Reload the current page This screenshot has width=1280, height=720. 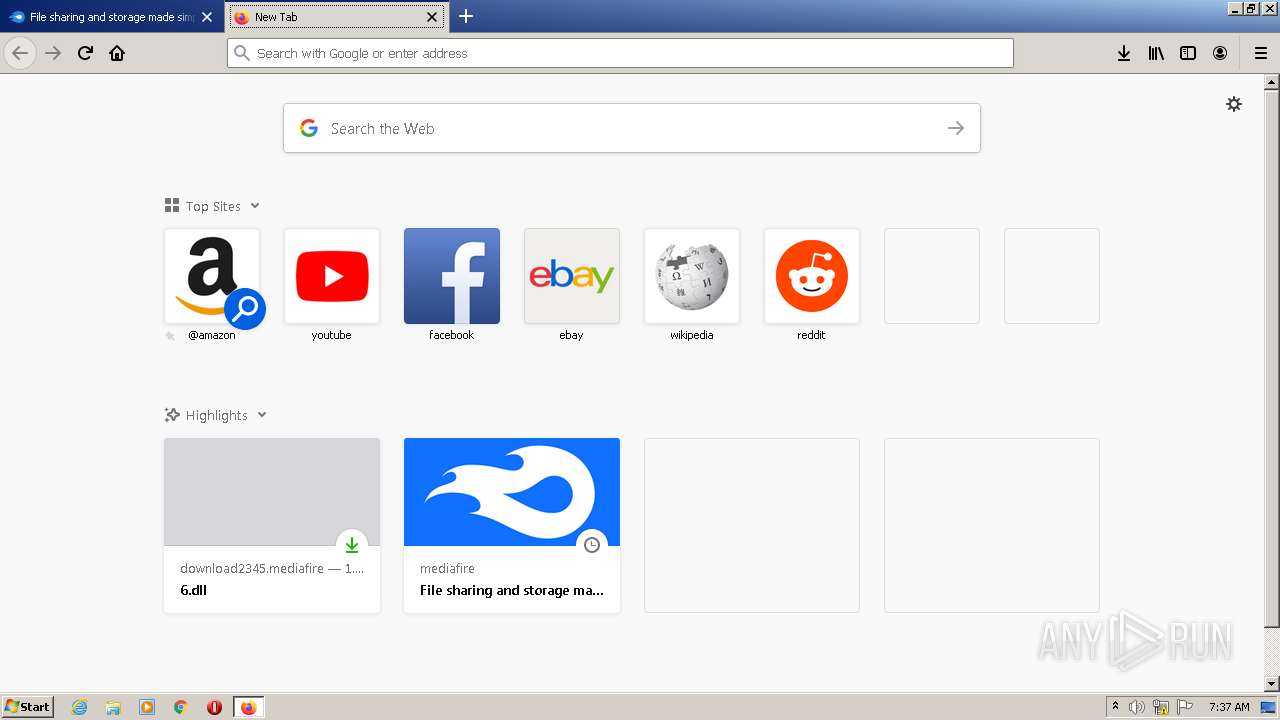(85, 53)
